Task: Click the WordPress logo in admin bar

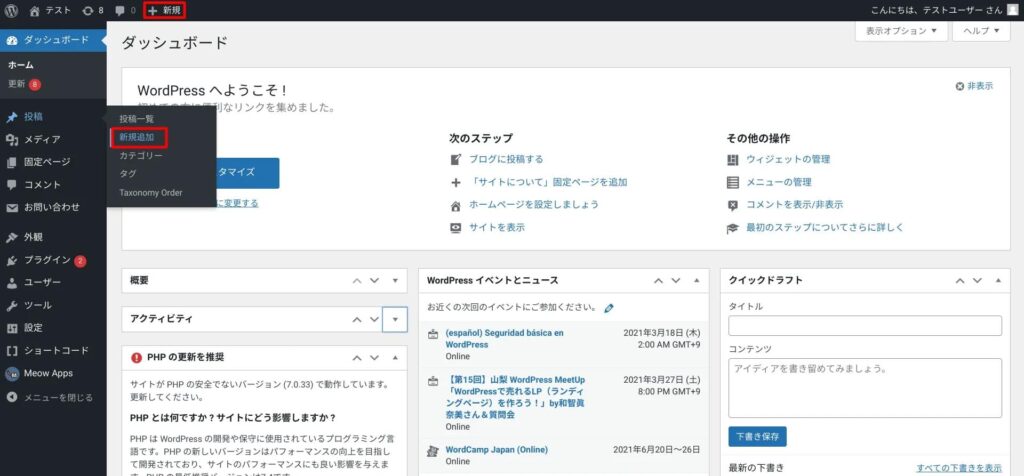Action: point(12,10)
